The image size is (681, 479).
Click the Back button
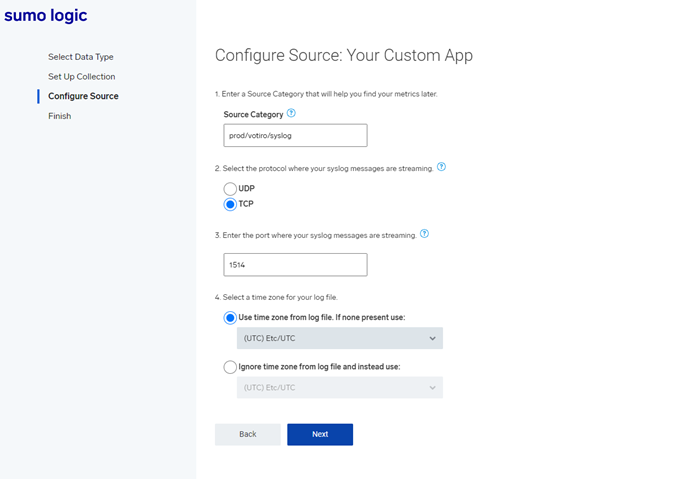(x=248, y=434)
